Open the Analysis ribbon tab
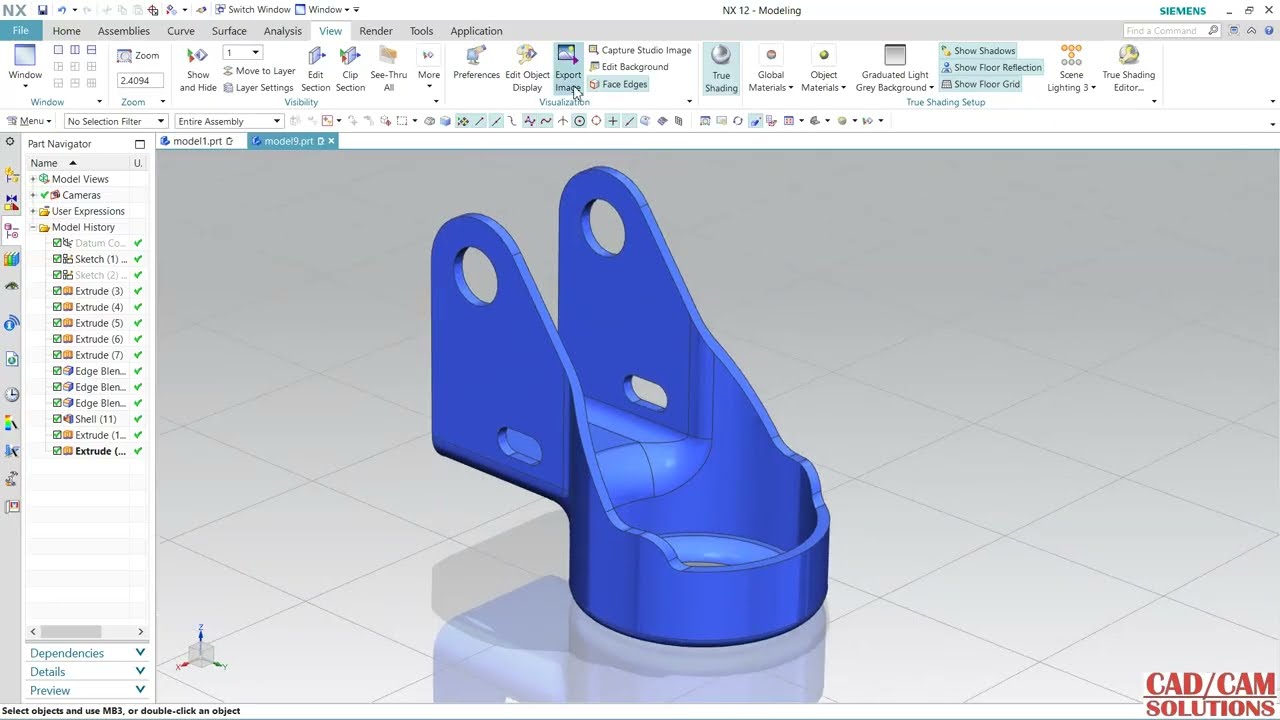The height and width of the screenshot is (720, 1280). [282, 31]
